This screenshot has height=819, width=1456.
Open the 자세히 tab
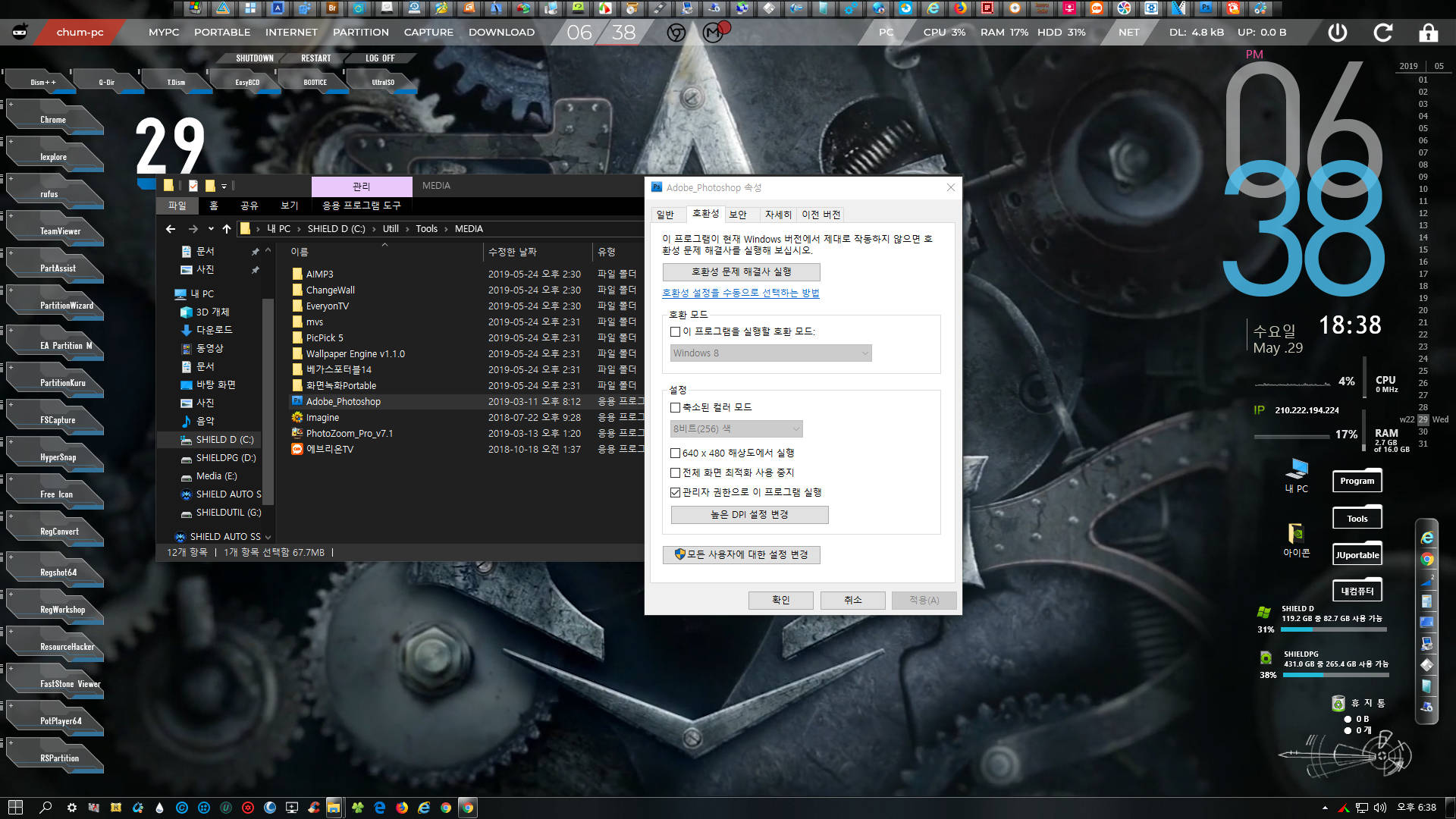click(777, 215)
